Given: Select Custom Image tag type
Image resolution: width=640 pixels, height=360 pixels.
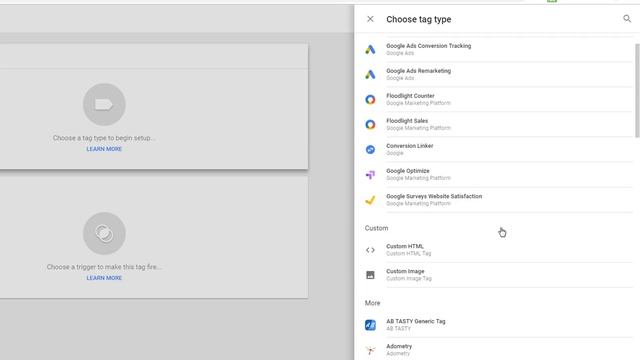Looking at the screenshot, I should click(x=498, y=275).
